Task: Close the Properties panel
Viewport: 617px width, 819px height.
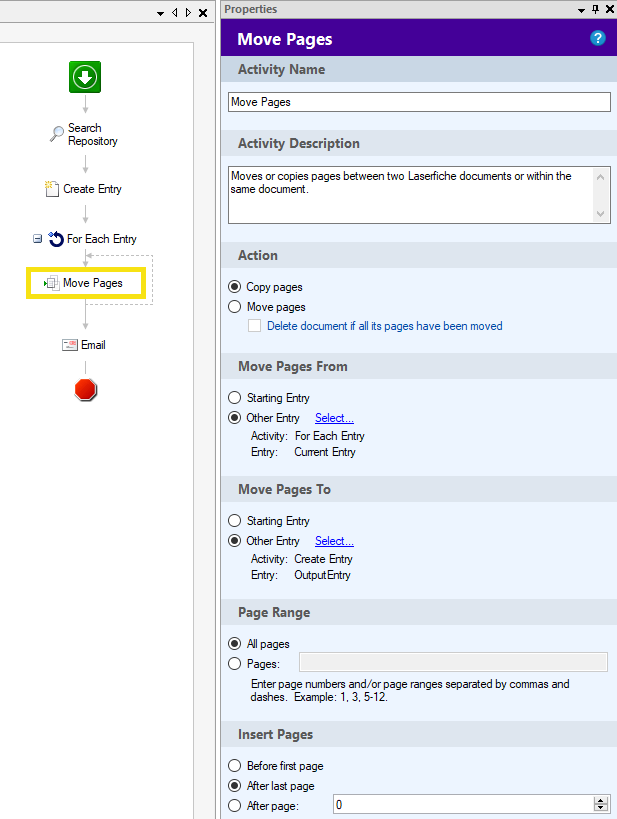Action: pyautogui.click(x=610, y=9)
